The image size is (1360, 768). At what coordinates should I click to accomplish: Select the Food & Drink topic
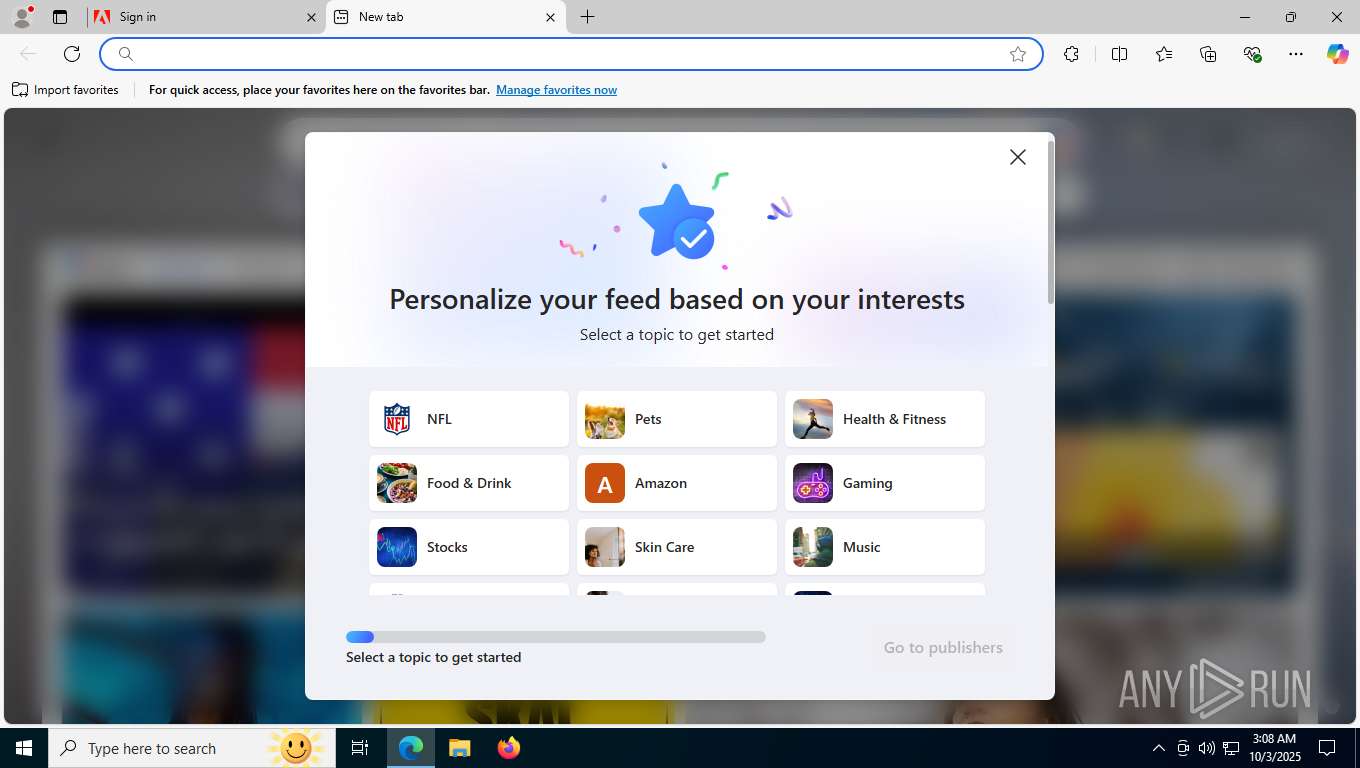(x=469, y=483)
